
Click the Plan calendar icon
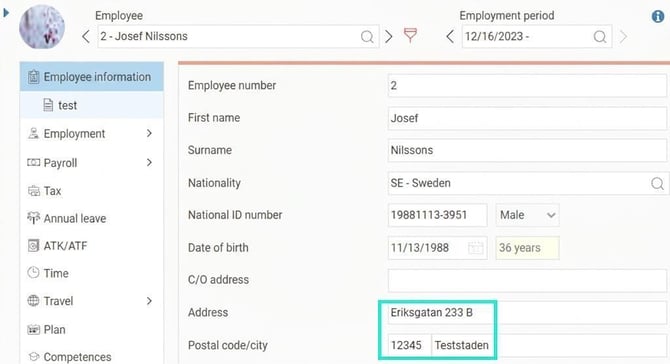[33, 329]
